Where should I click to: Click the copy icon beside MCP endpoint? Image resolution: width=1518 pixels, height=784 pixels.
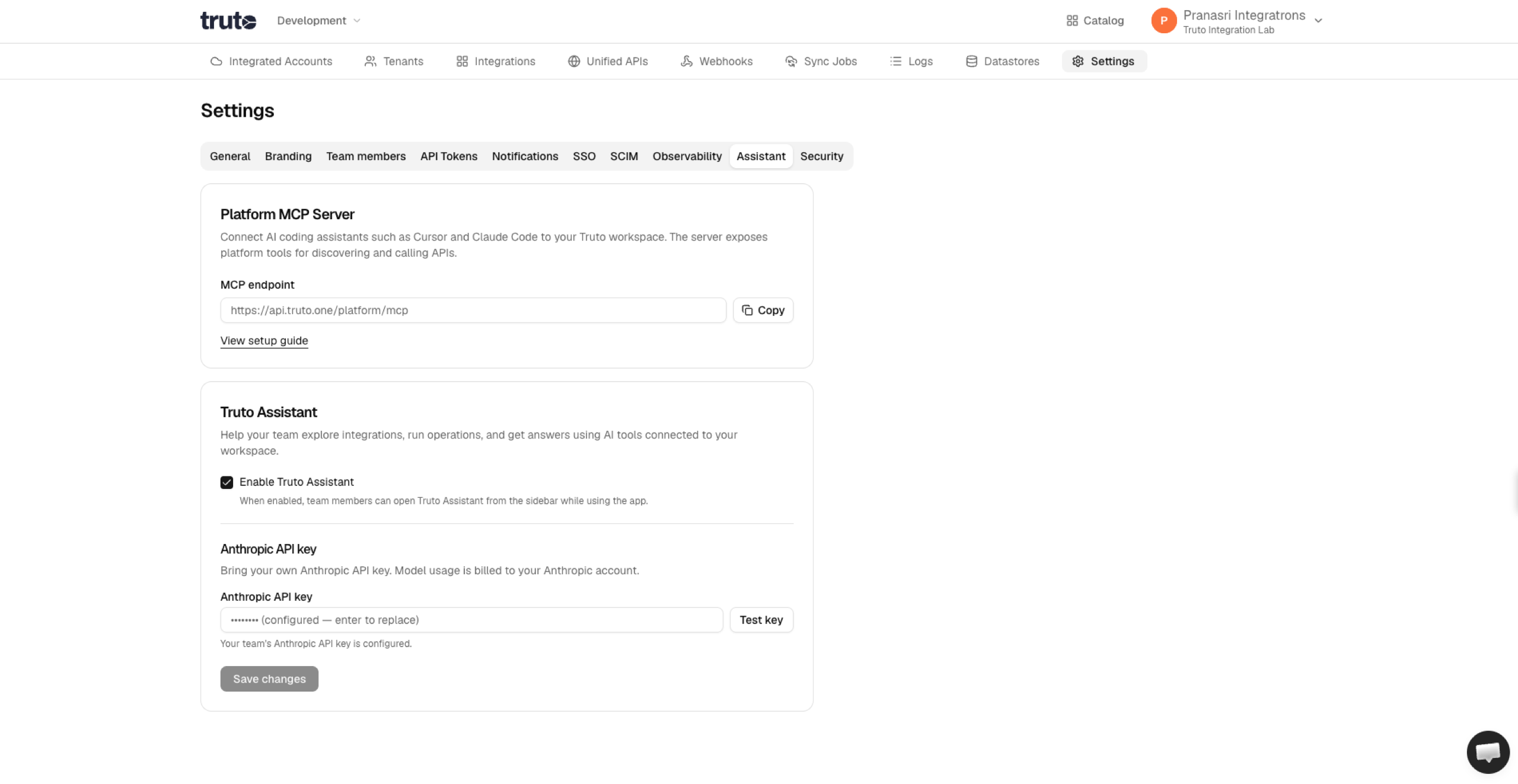[747, 311]
